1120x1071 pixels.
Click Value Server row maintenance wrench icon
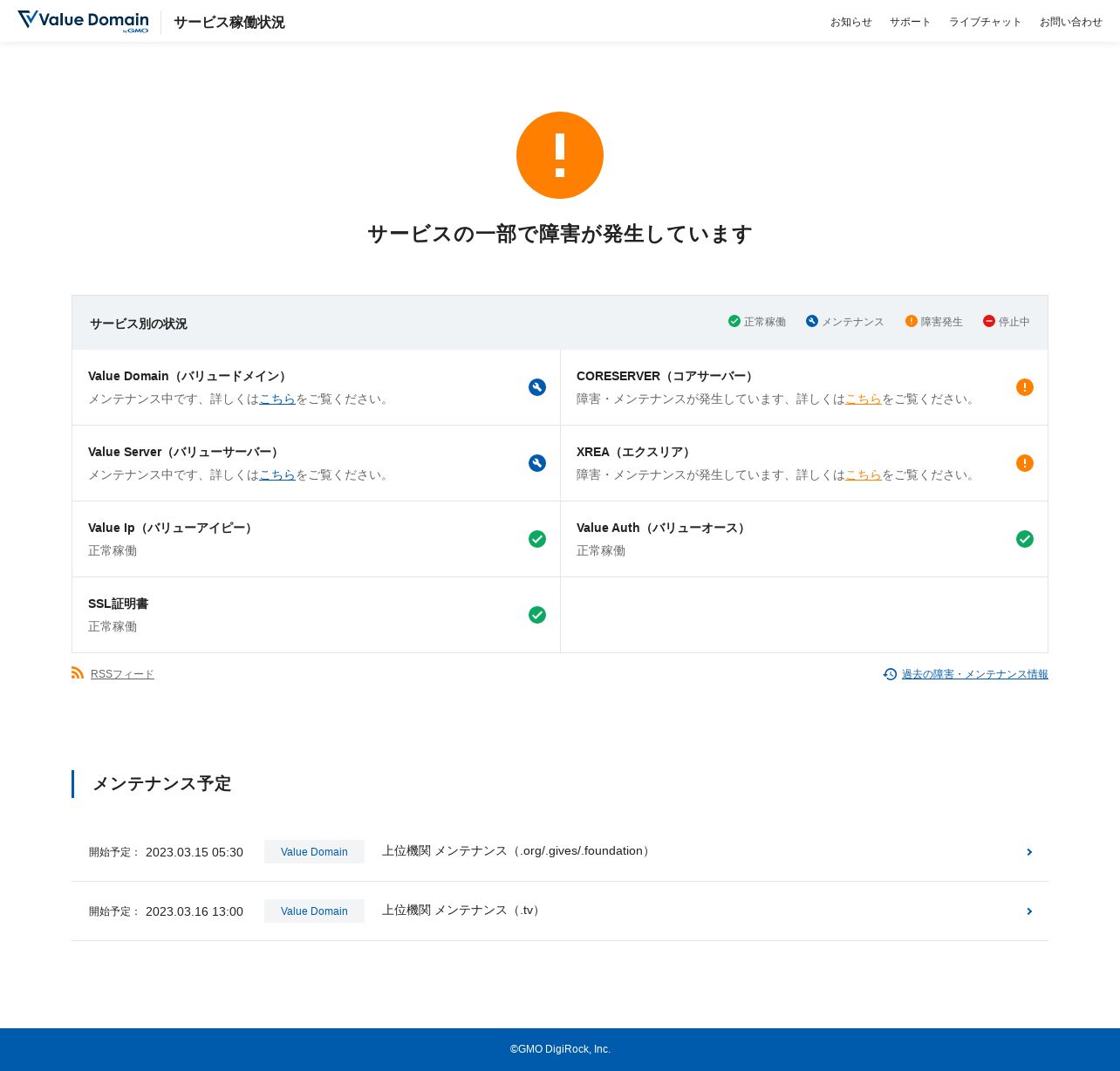pos(537,463)
